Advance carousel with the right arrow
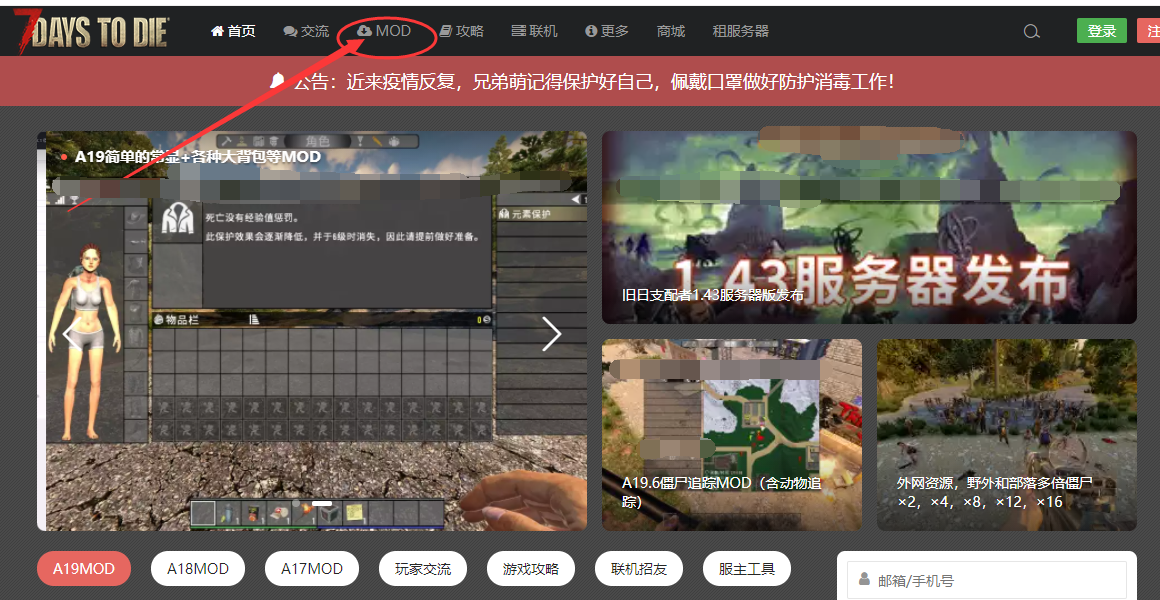Image resolution: width=1160 pixels, height=600 pixels. (x=552, y=334)
